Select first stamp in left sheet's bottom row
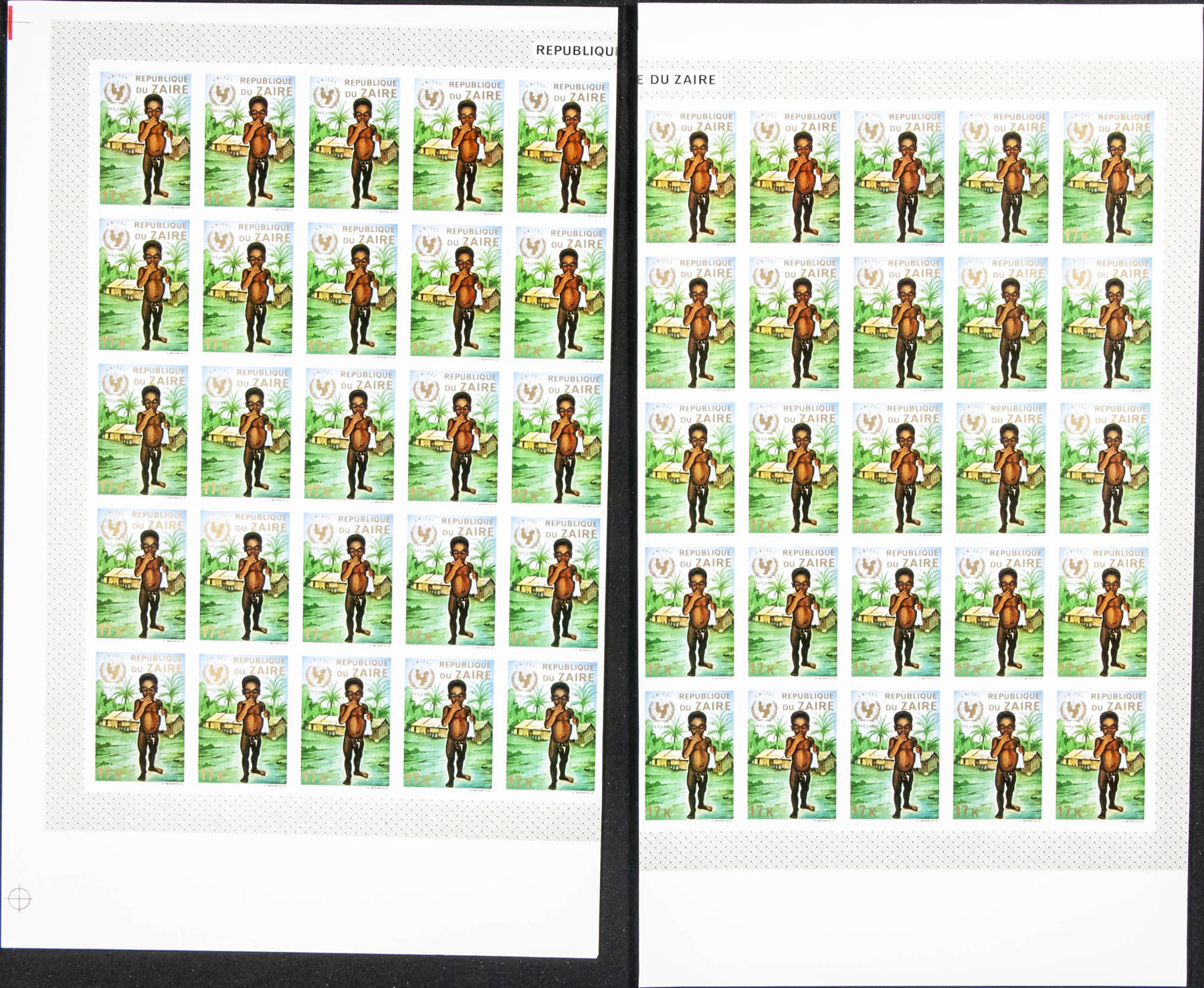This screenshot has width=1204, height=988. click(x=140, y=717)
